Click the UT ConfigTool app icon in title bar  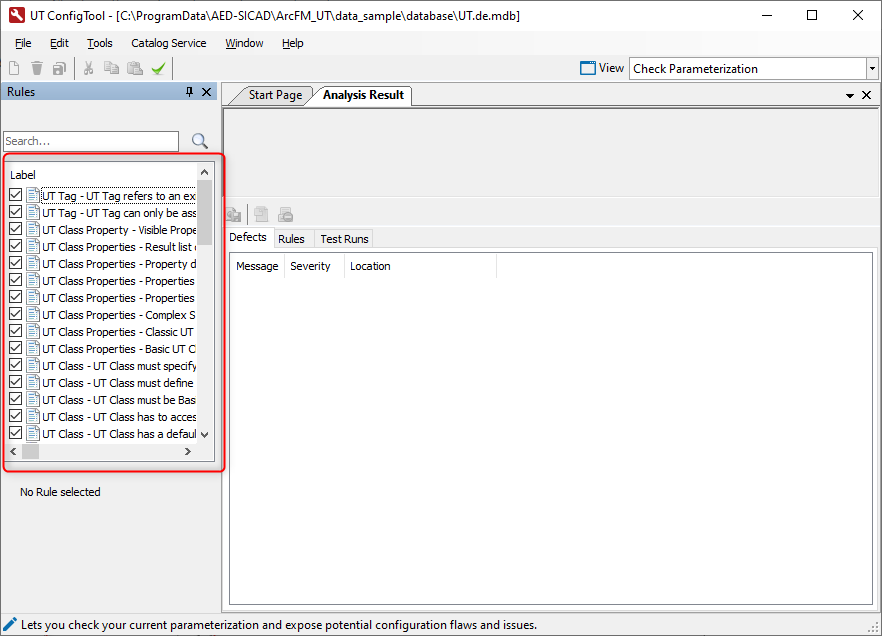click(x=16, y=15)
